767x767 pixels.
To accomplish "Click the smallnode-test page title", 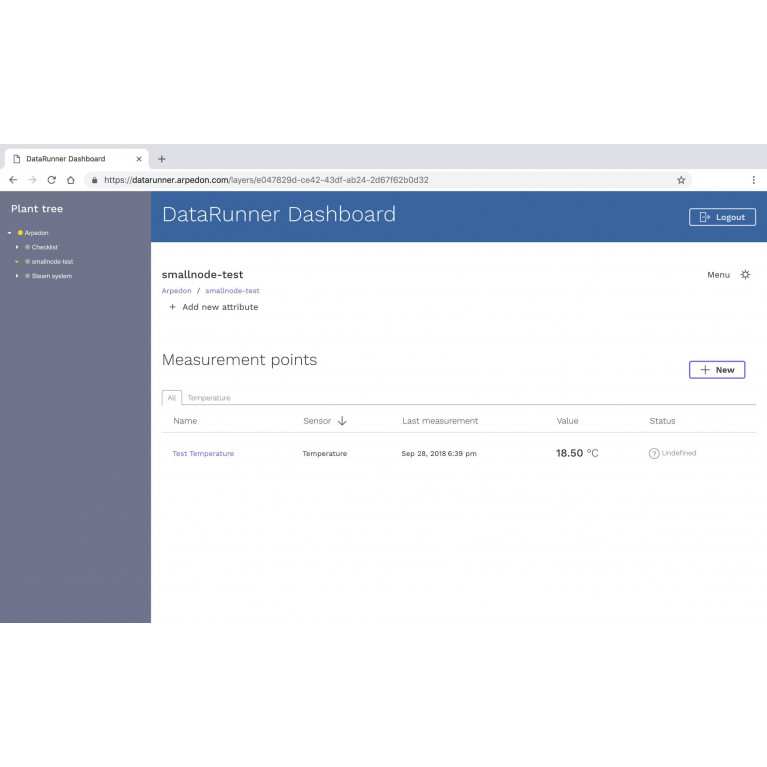I will [203, 274].
